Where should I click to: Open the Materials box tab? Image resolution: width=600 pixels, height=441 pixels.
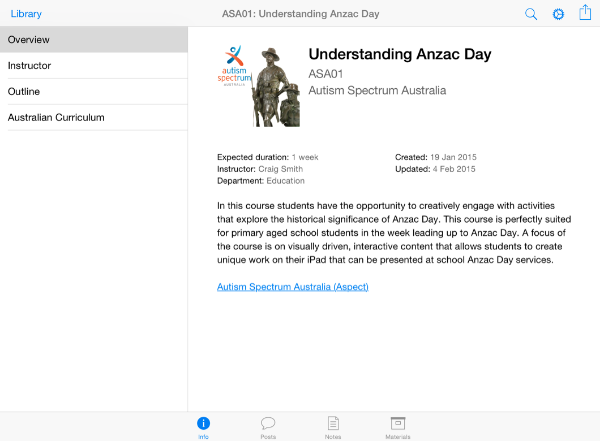click(x=398, y=428)
